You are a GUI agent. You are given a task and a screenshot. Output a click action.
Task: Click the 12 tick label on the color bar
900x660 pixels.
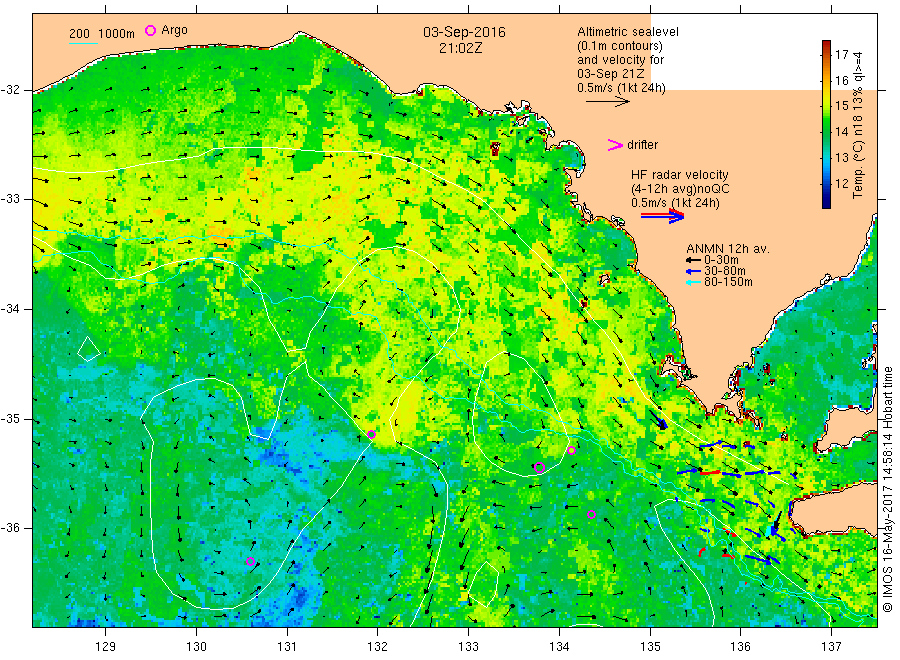click(841, 184)
